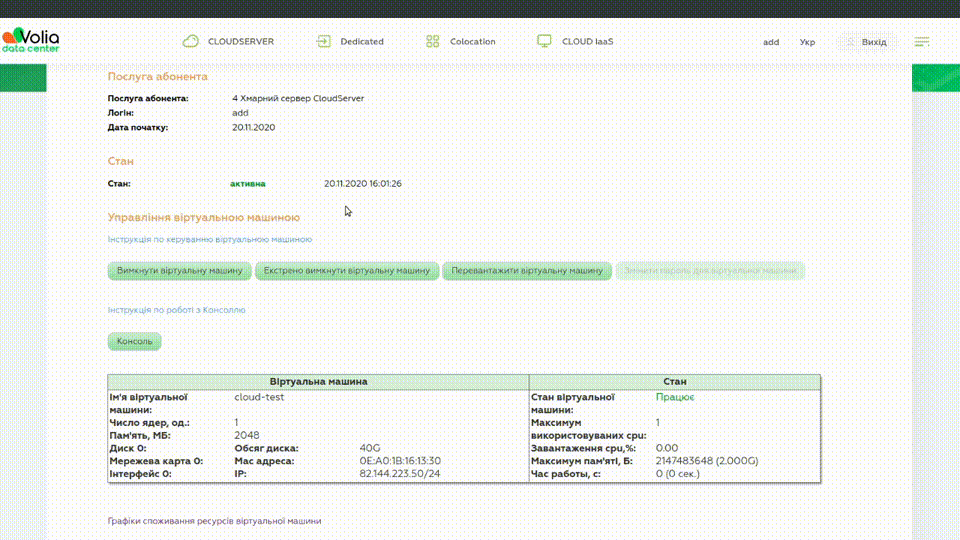960x540 pixels.
Task: Click the Colocation grid icon
Action: coord(433,42)
